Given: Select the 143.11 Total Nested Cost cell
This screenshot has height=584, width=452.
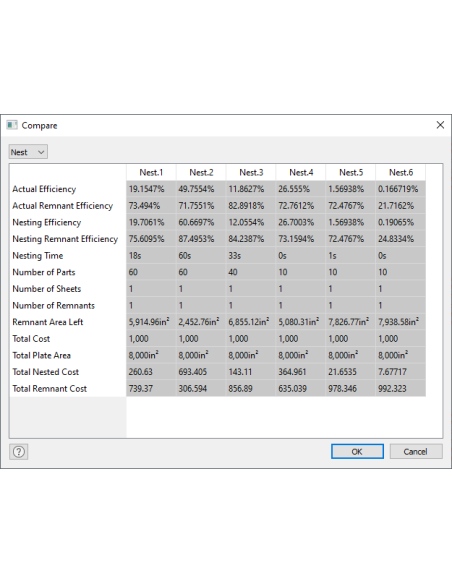Looking at the screenshot, I should tap(251, 372).
